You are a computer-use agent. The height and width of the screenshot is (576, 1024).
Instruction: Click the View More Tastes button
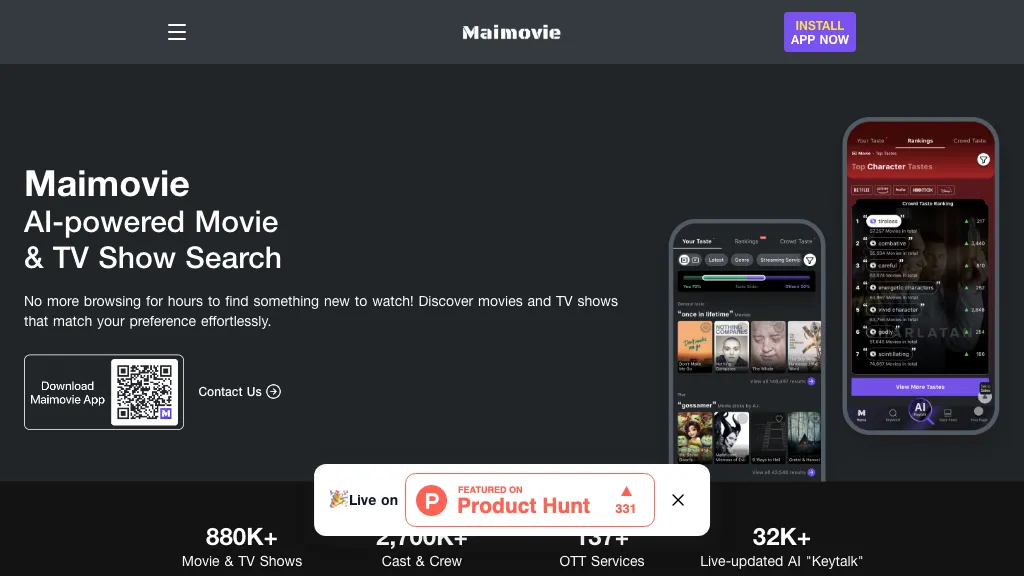coord(920,387)
